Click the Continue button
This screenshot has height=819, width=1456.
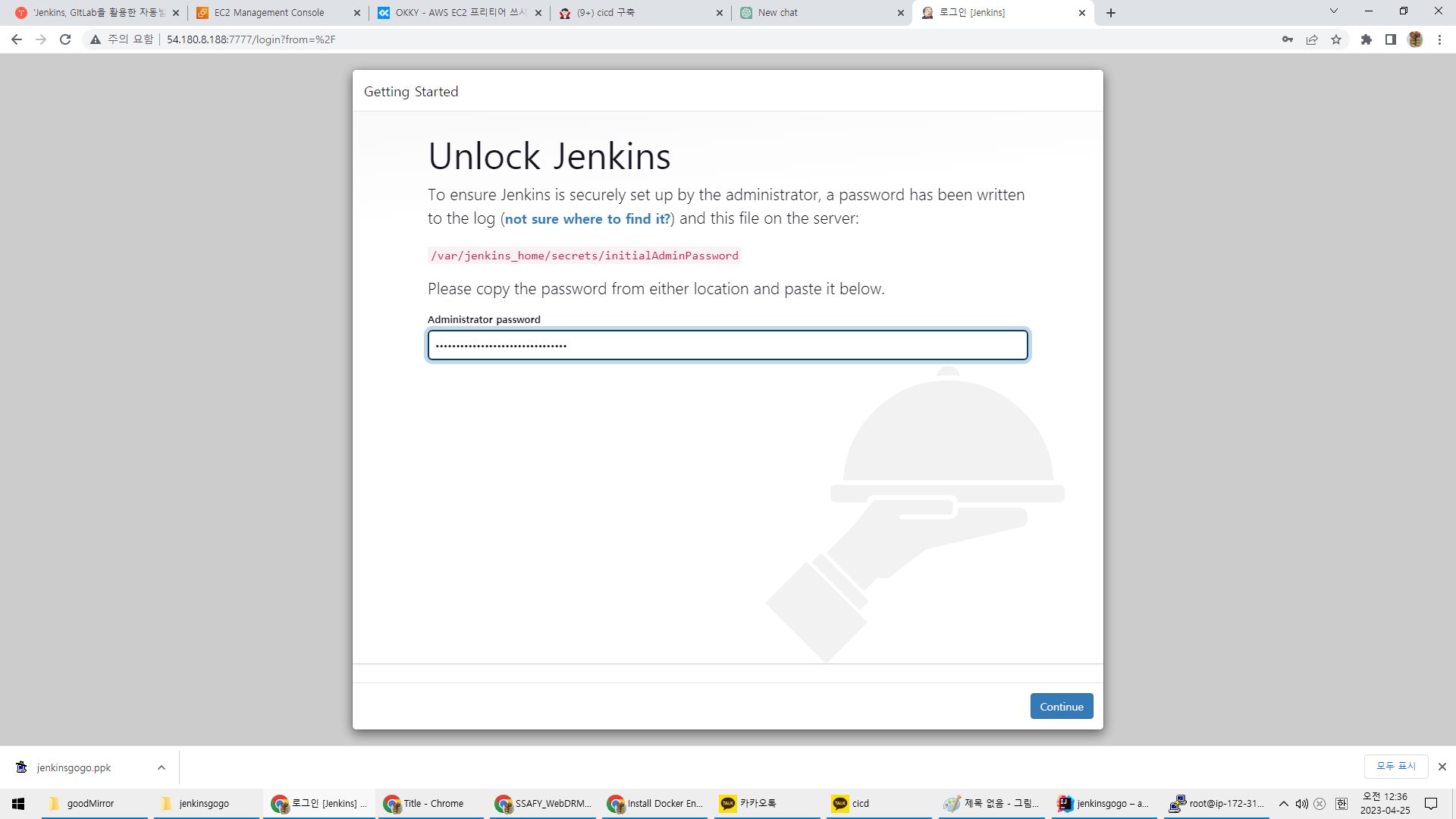tap(1061, 706)
